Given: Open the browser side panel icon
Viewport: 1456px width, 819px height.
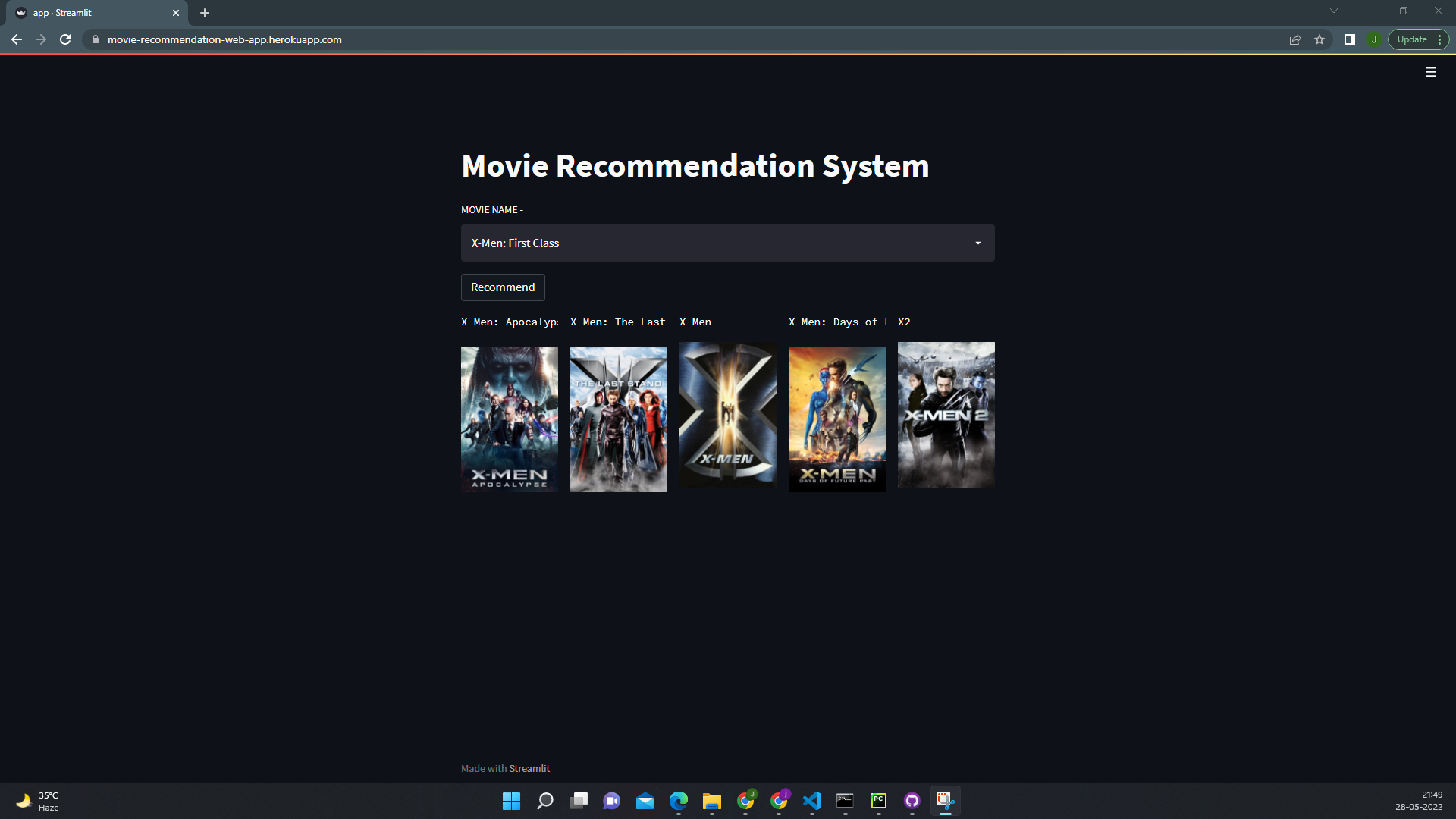Looking at the screenshot, I should [1349, 39].
